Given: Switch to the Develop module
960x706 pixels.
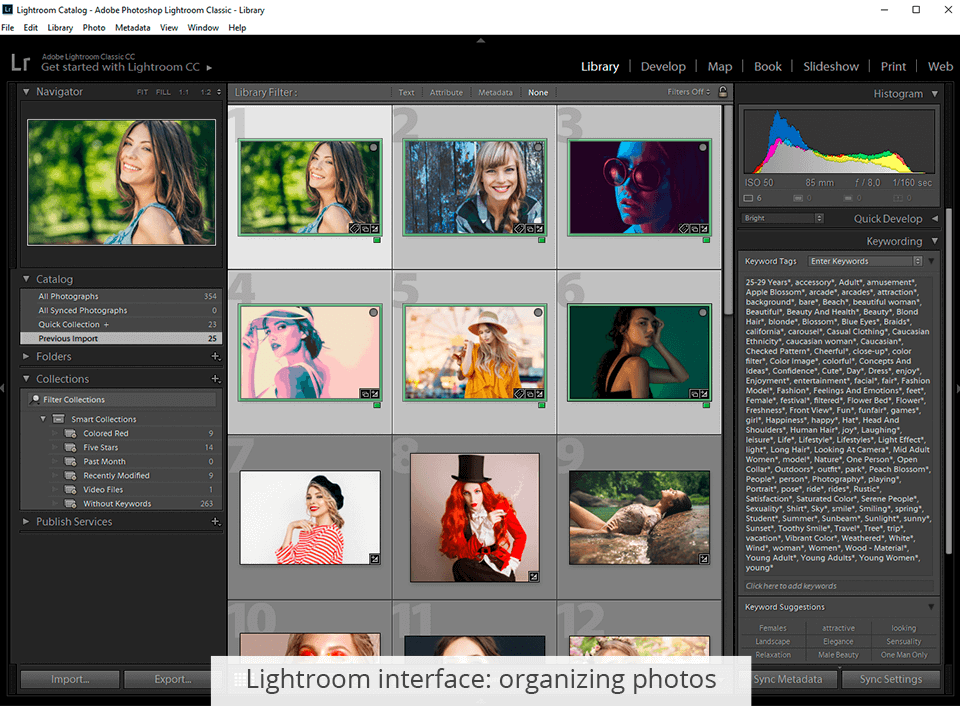Looking at the screenshot, I should pyautogui.click(x=663, y=67).
